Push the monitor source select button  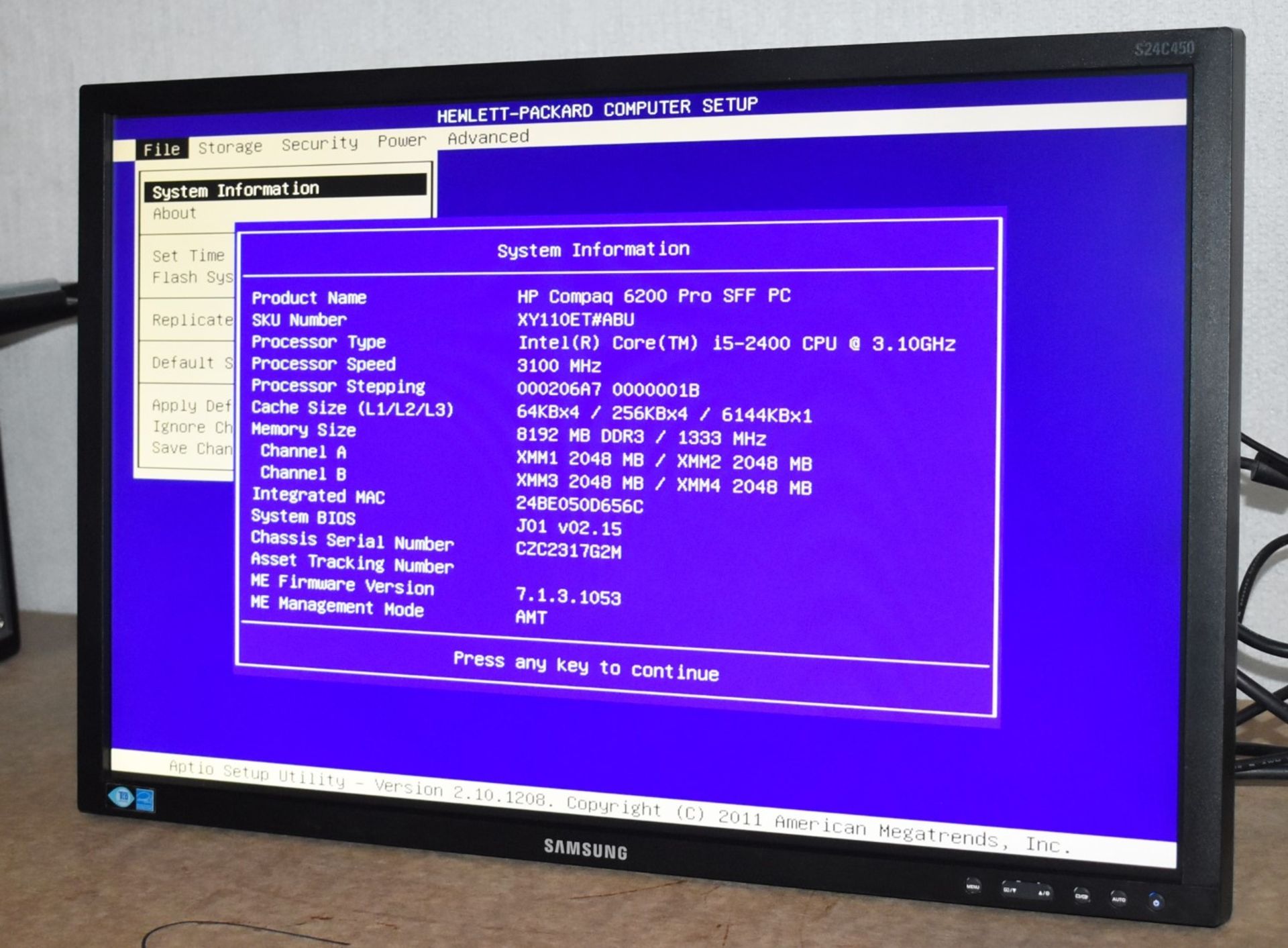pyautogui.click(x=1081, y=896)
